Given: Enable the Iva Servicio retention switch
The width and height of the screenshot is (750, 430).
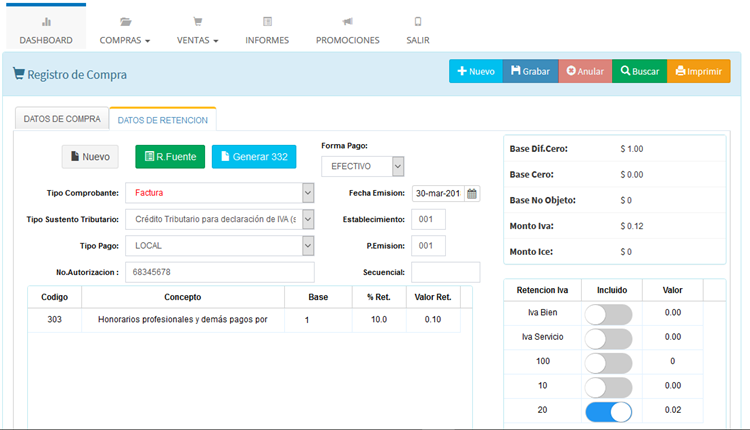Looking at the screenshot, I should (608, 337).
